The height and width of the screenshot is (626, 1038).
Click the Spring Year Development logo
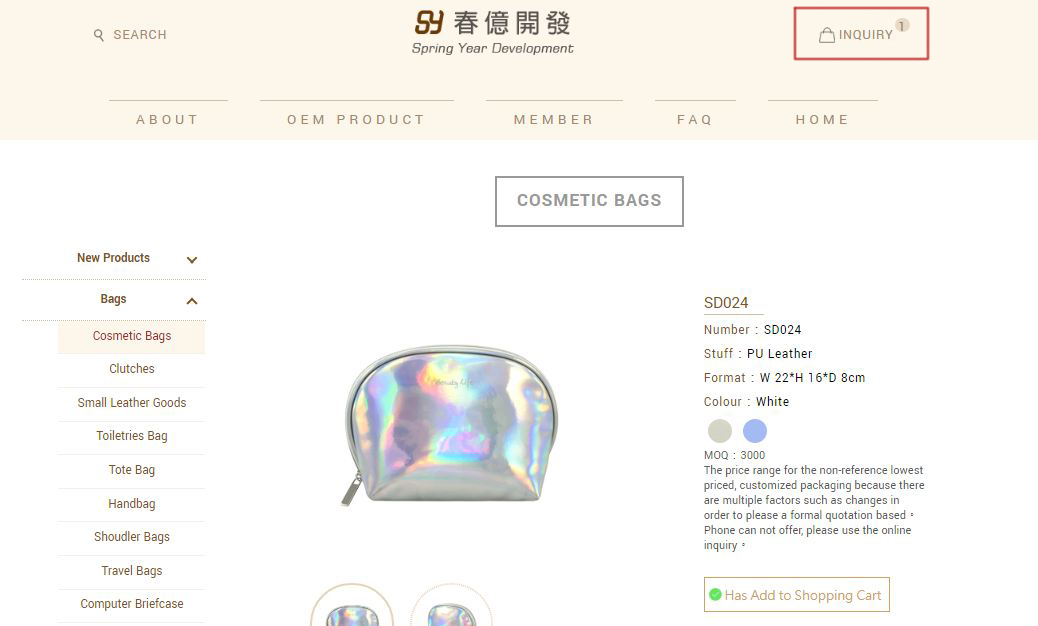pos(493,33)
